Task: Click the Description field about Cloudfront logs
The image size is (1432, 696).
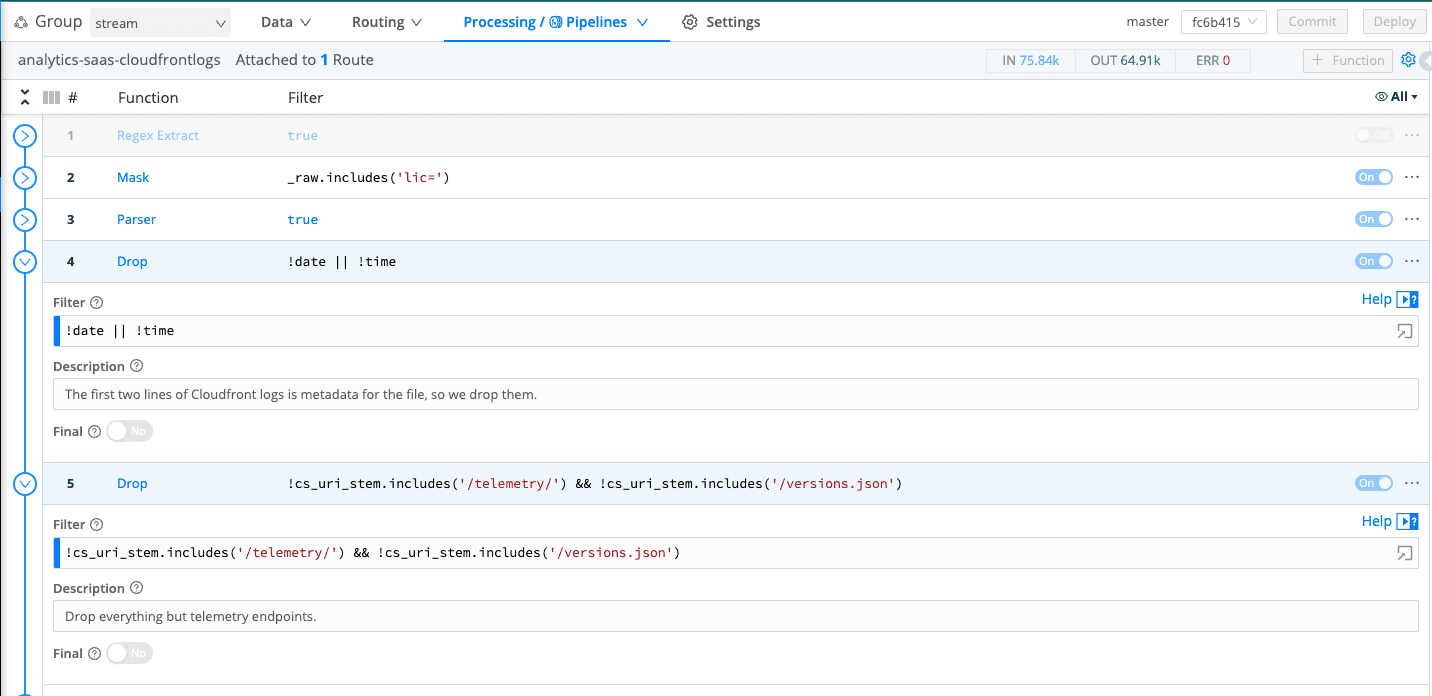Action: [735, 394]
